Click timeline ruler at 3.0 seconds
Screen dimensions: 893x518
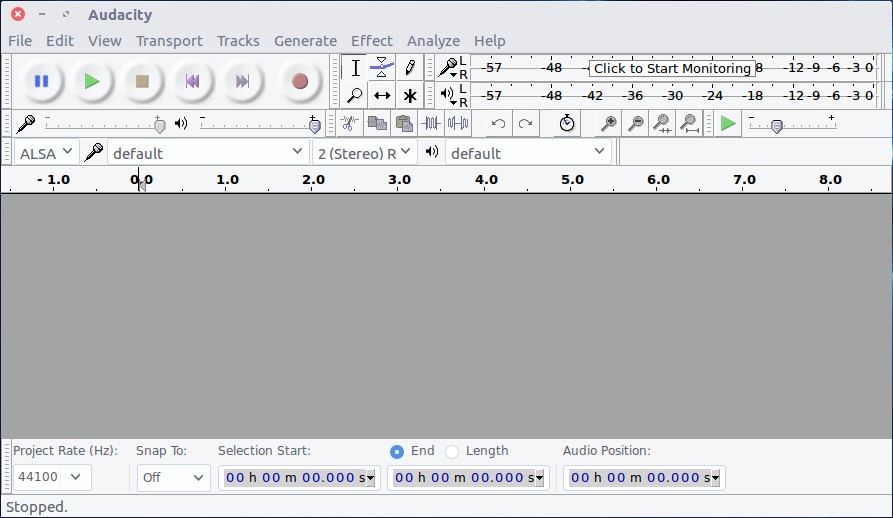click(x=398, y=180)
